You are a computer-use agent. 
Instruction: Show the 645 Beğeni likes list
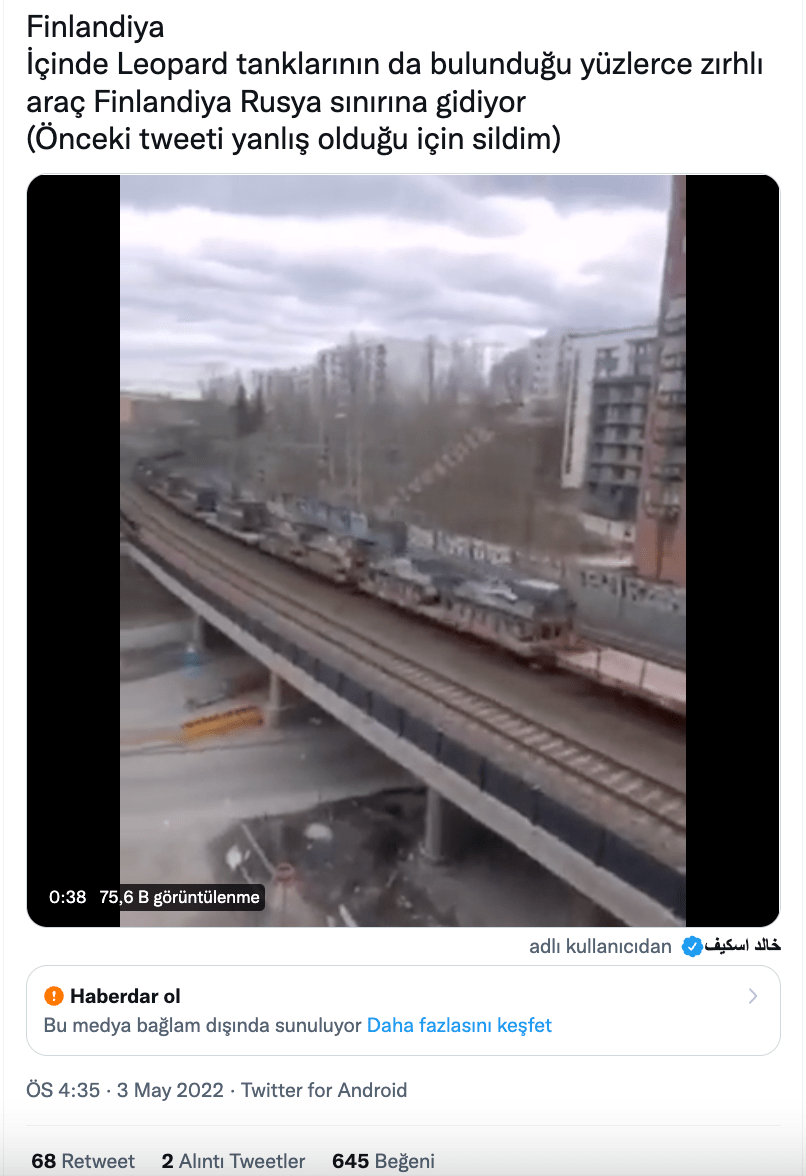(x=383, y=1161)
